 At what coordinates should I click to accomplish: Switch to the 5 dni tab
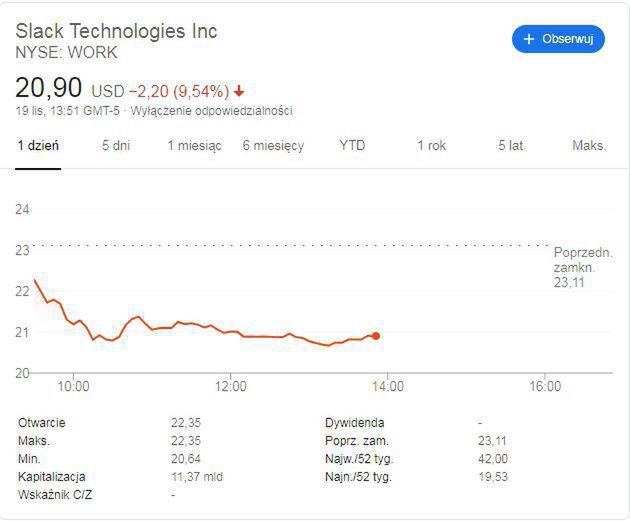(116, 145)
